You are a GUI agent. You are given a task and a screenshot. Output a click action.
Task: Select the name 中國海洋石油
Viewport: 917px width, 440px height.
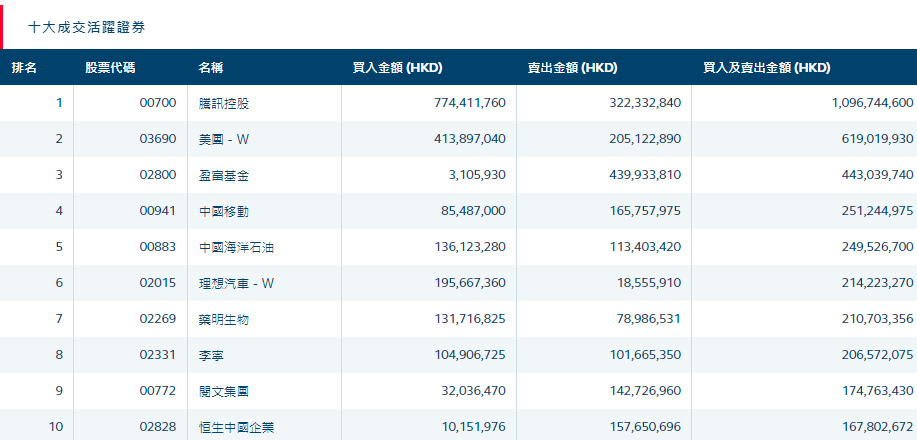[236, 248]
